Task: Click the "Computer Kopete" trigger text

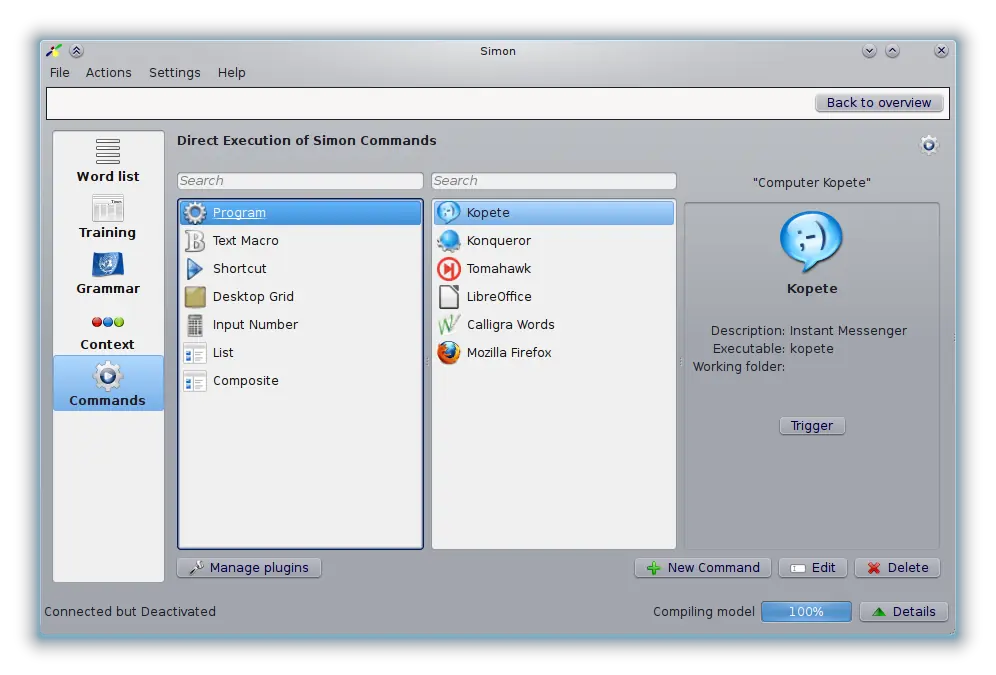Action: 812,183
